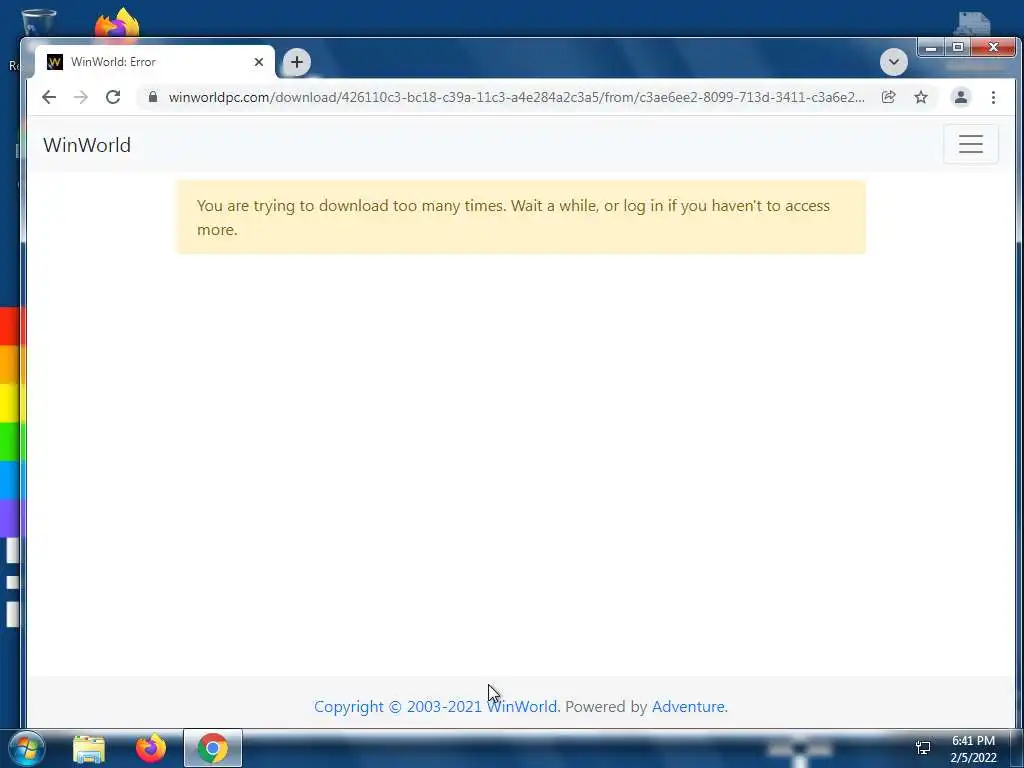Toggle the hamburger navigation menu
This screenshot has height=768, width=1024.
(970, 144)
